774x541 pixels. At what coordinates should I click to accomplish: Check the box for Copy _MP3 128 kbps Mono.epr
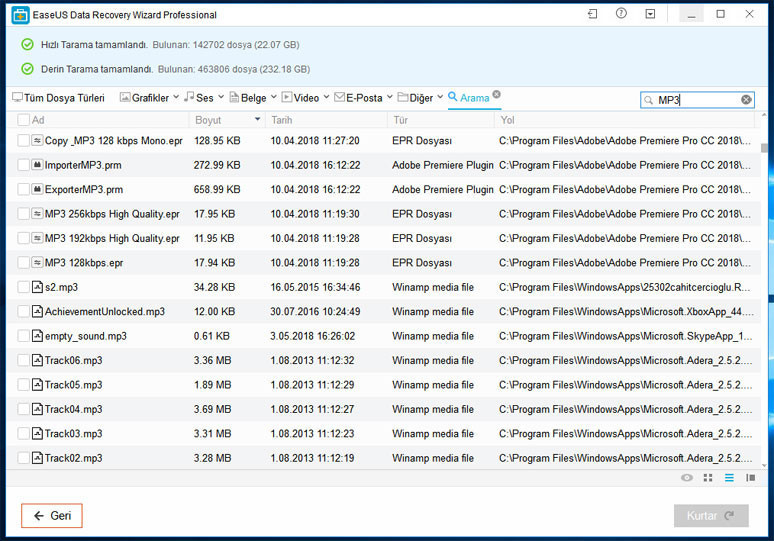[23, 141]
